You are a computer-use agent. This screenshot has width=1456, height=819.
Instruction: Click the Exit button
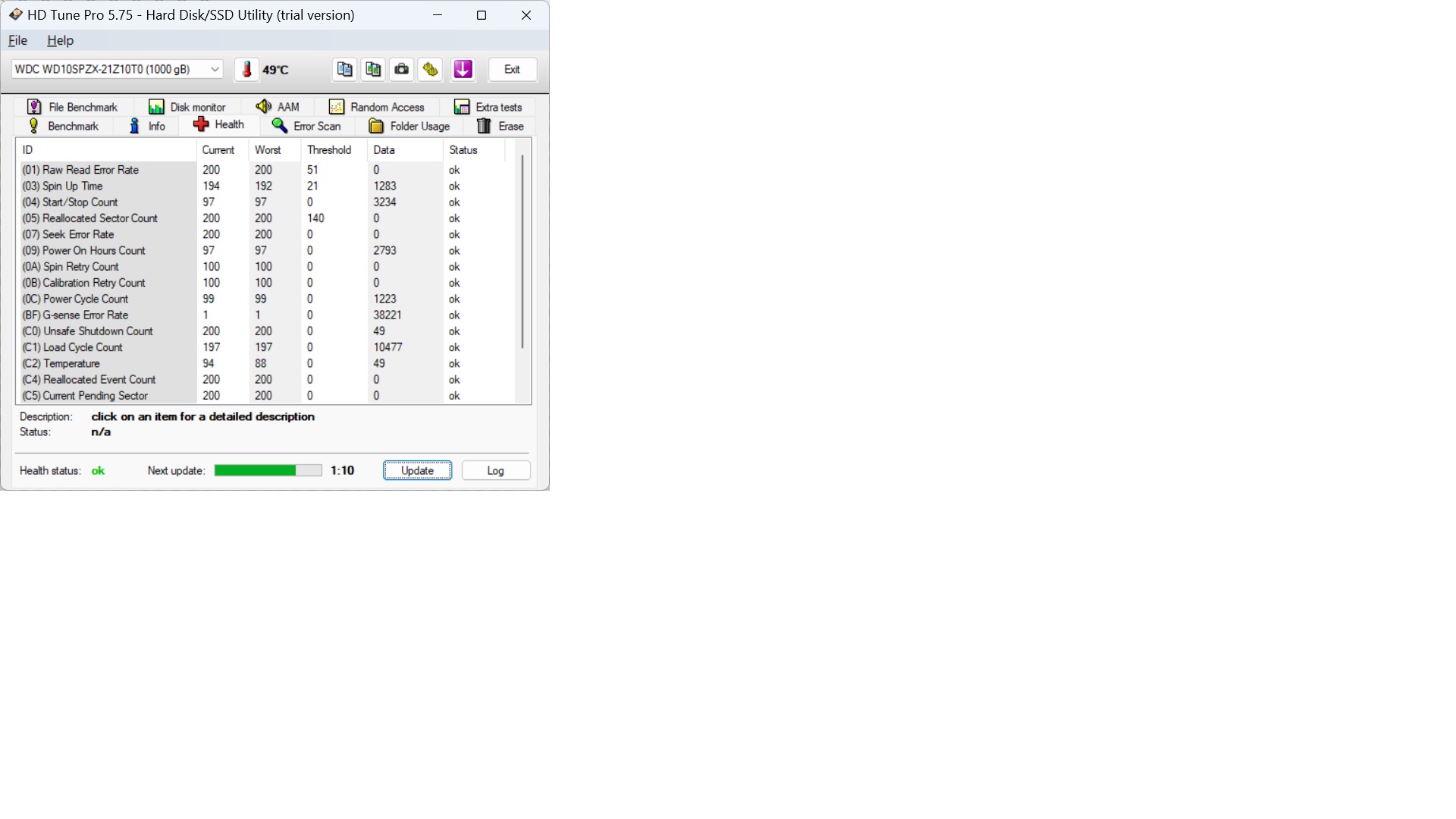513,70
